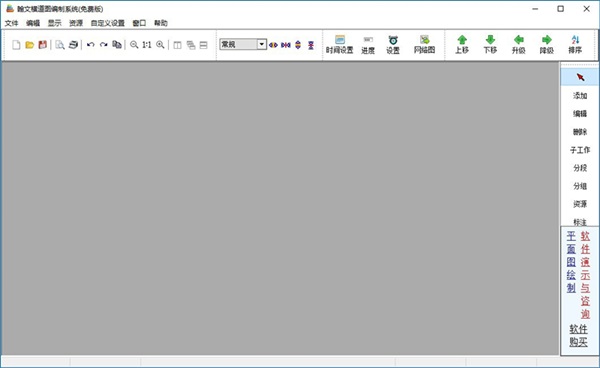Open the 帮助 menu

point(161,23)
